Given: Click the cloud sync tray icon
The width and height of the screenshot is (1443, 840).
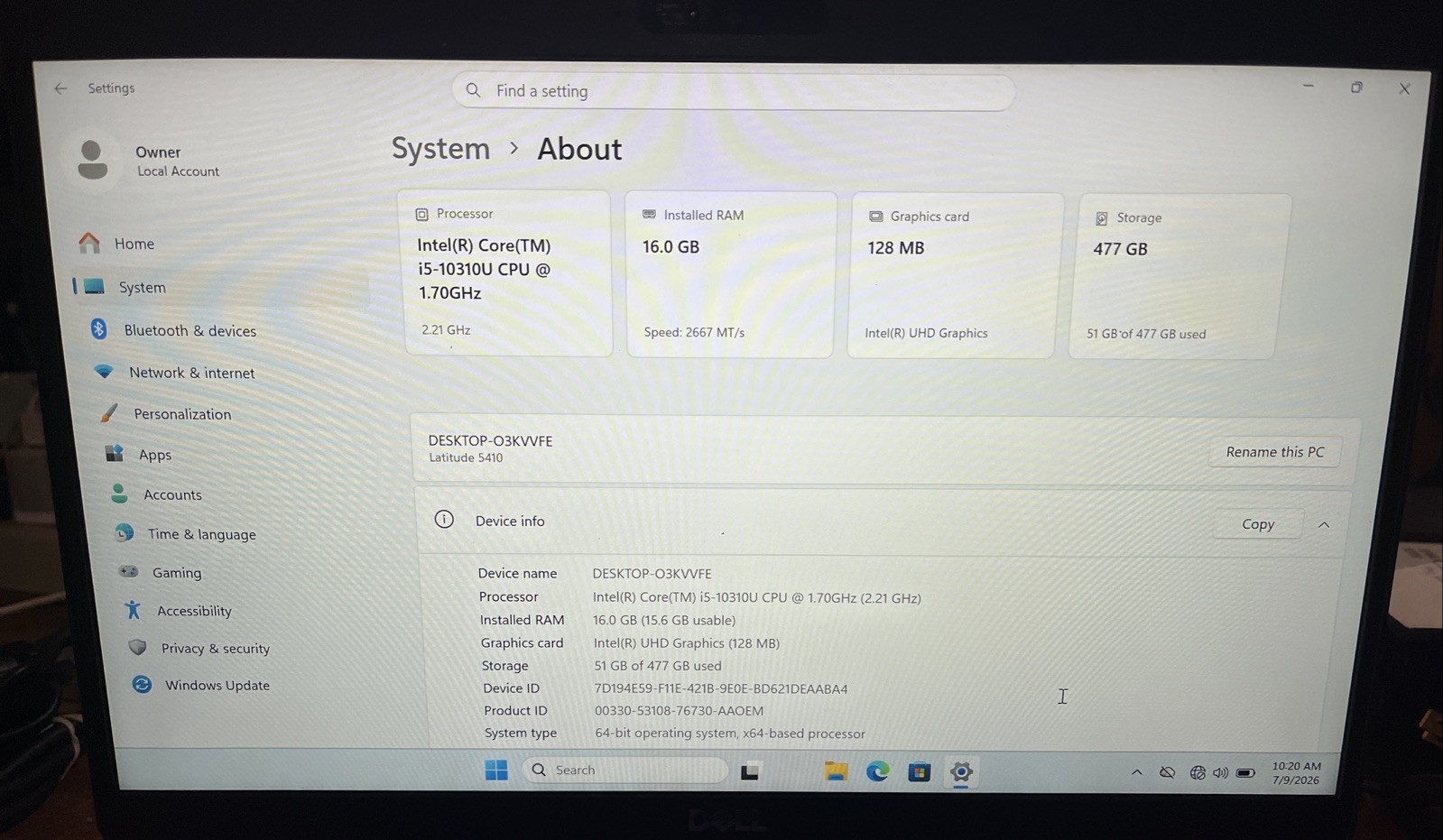Looking at the screenshot, I should coord(1167,772).
